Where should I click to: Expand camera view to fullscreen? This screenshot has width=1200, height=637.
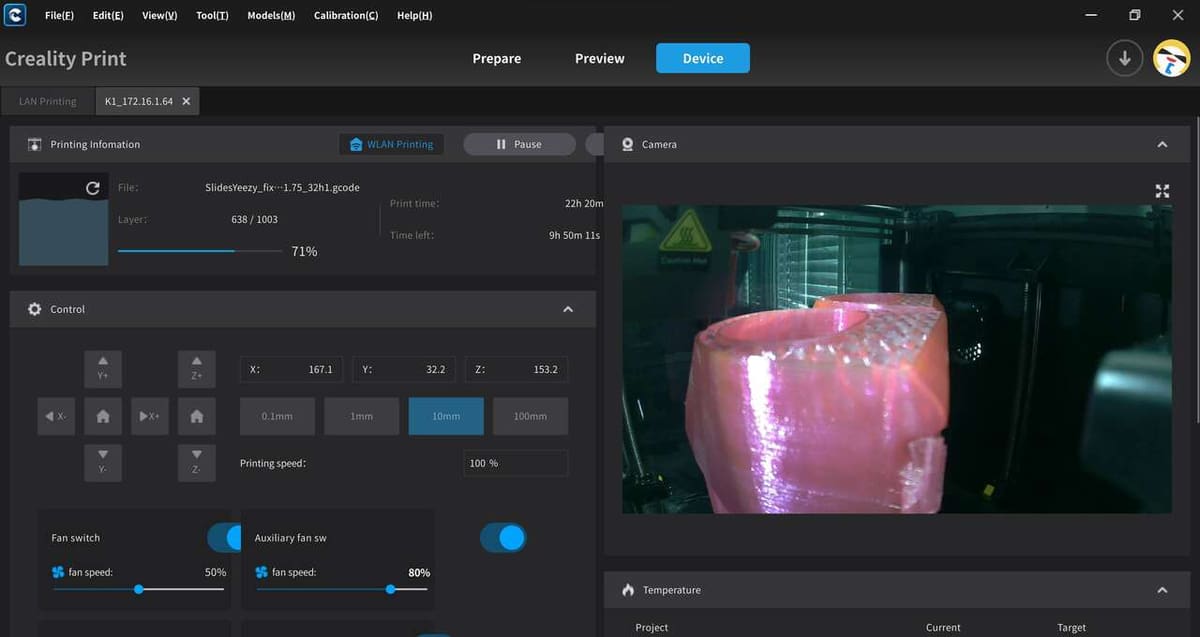(x=1162, y=191)
